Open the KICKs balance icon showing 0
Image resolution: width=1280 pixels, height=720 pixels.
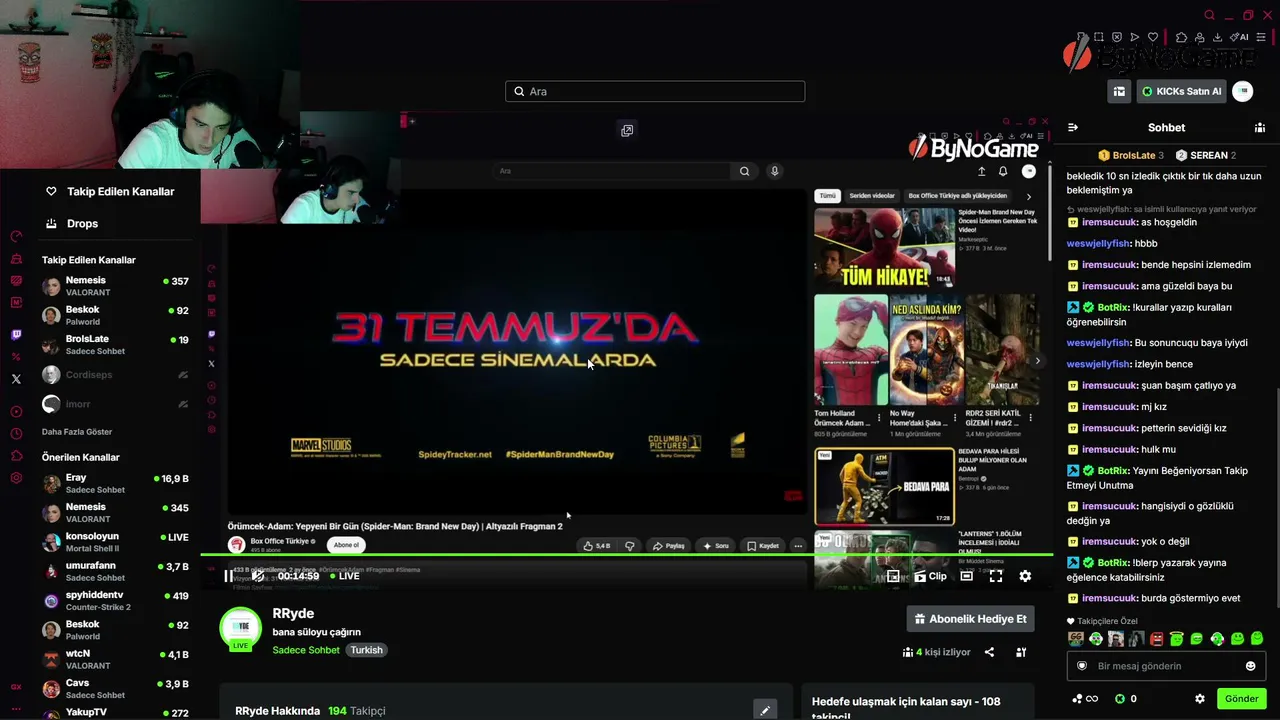(x=1125, y=699)
